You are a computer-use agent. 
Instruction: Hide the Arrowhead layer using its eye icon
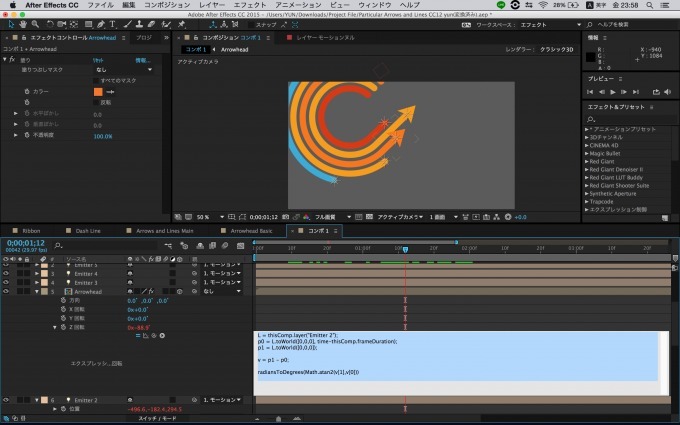(6, 292)
